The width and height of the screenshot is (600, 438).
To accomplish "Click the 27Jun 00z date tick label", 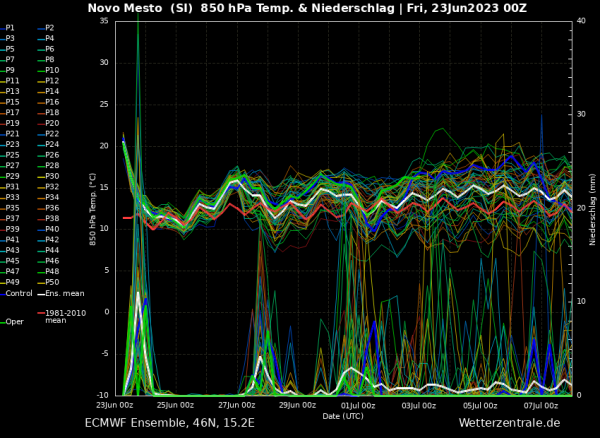I will pyautogui.click(x=236, y=405).
